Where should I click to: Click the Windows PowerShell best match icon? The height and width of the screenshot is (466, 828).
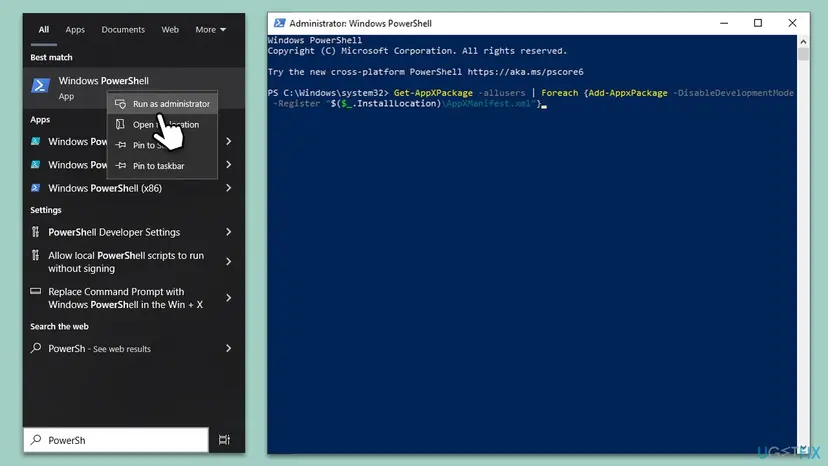pyautogui.click(x=40, y=85)
